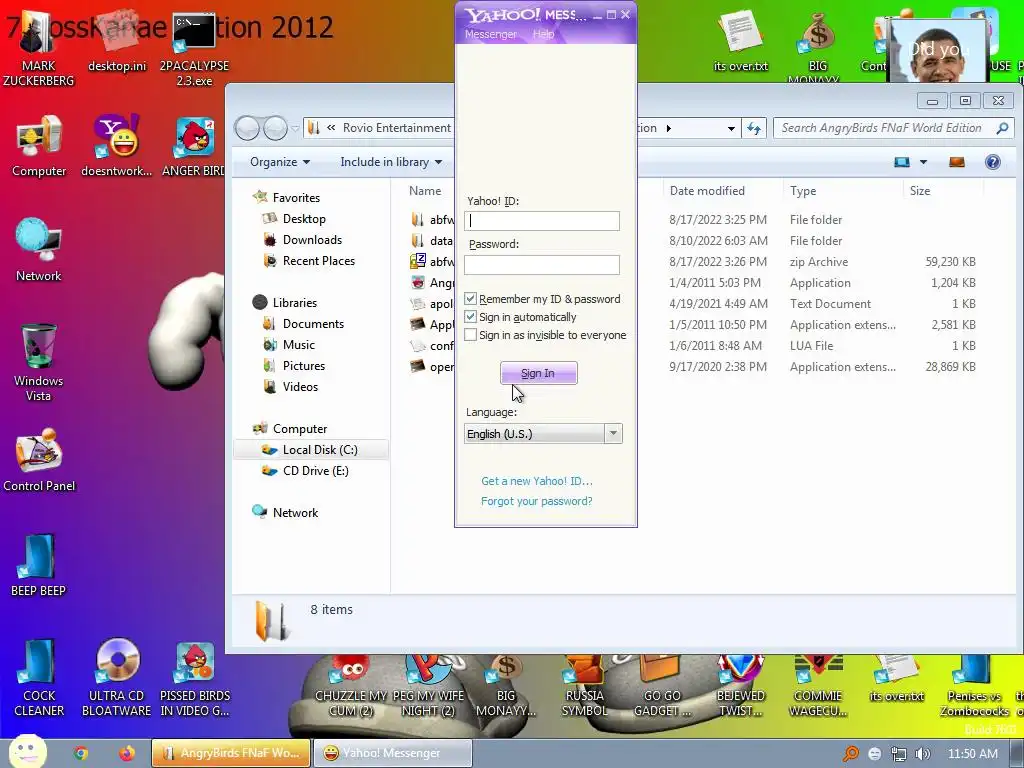This screenshot has height=768, width=1024.
Task: Open Language English (U.S.) dropdown
Action: 543,434
